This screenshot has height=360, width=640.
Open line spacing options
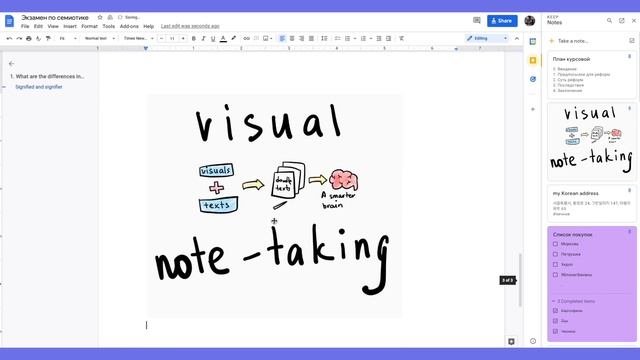[x=324, y=38]
